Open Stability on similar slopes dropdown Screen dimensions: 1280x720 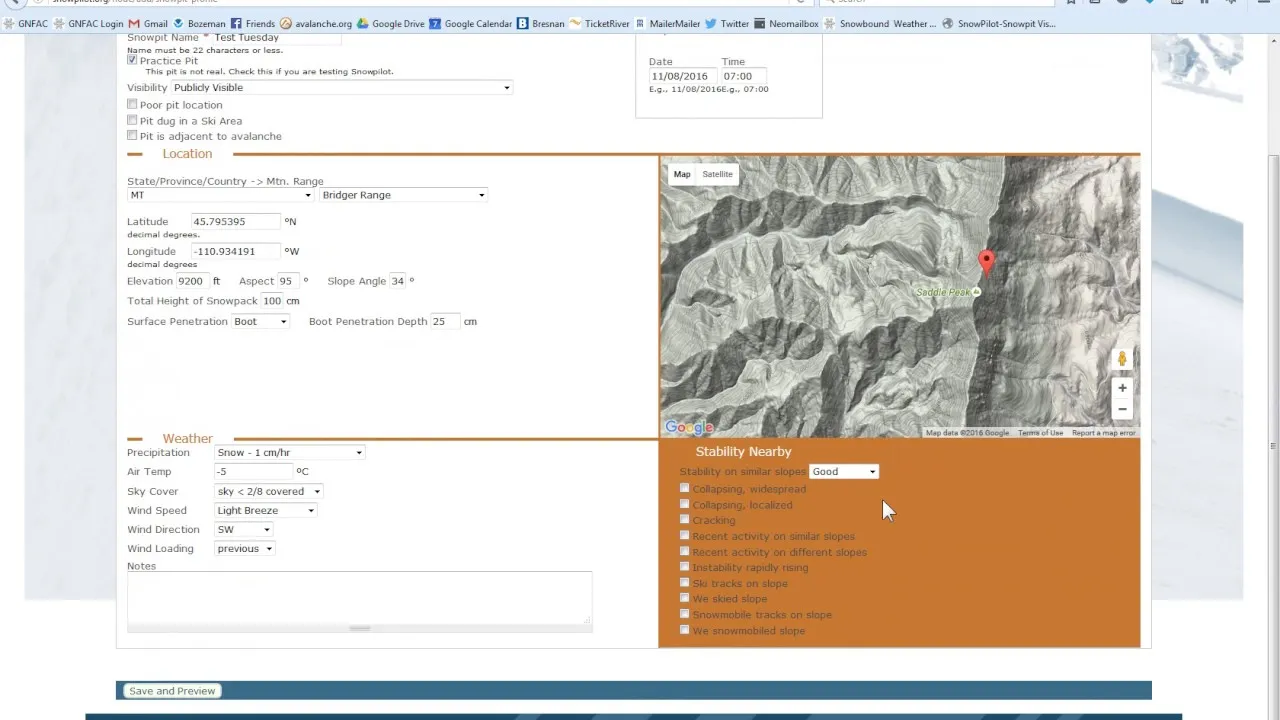844,472
